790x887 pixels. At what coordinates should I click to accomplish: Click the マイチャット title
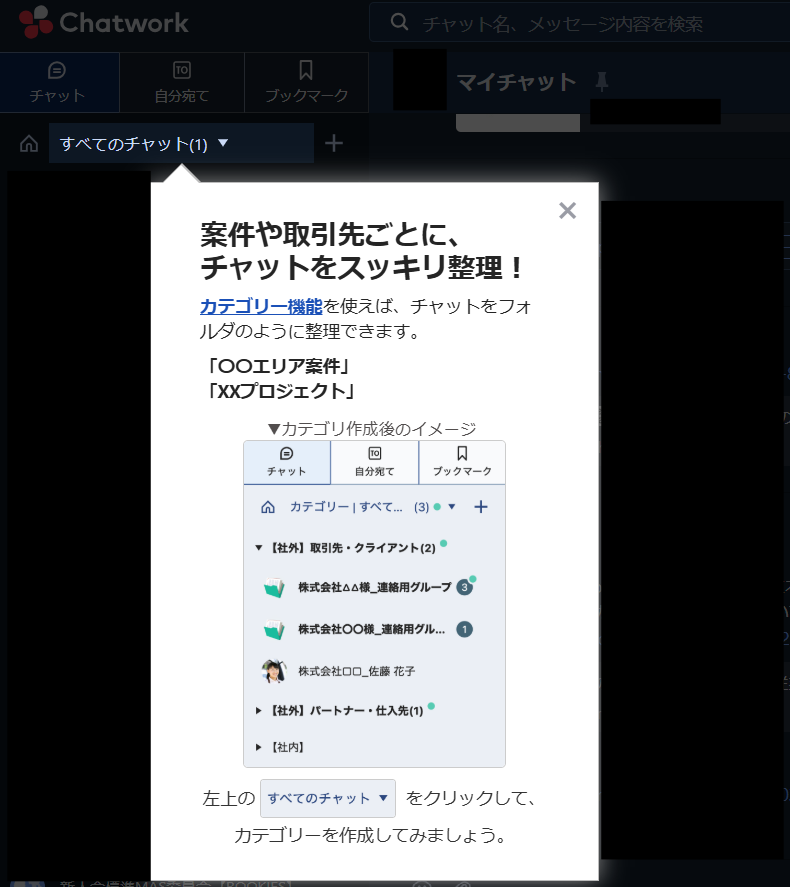pos(516,82)
